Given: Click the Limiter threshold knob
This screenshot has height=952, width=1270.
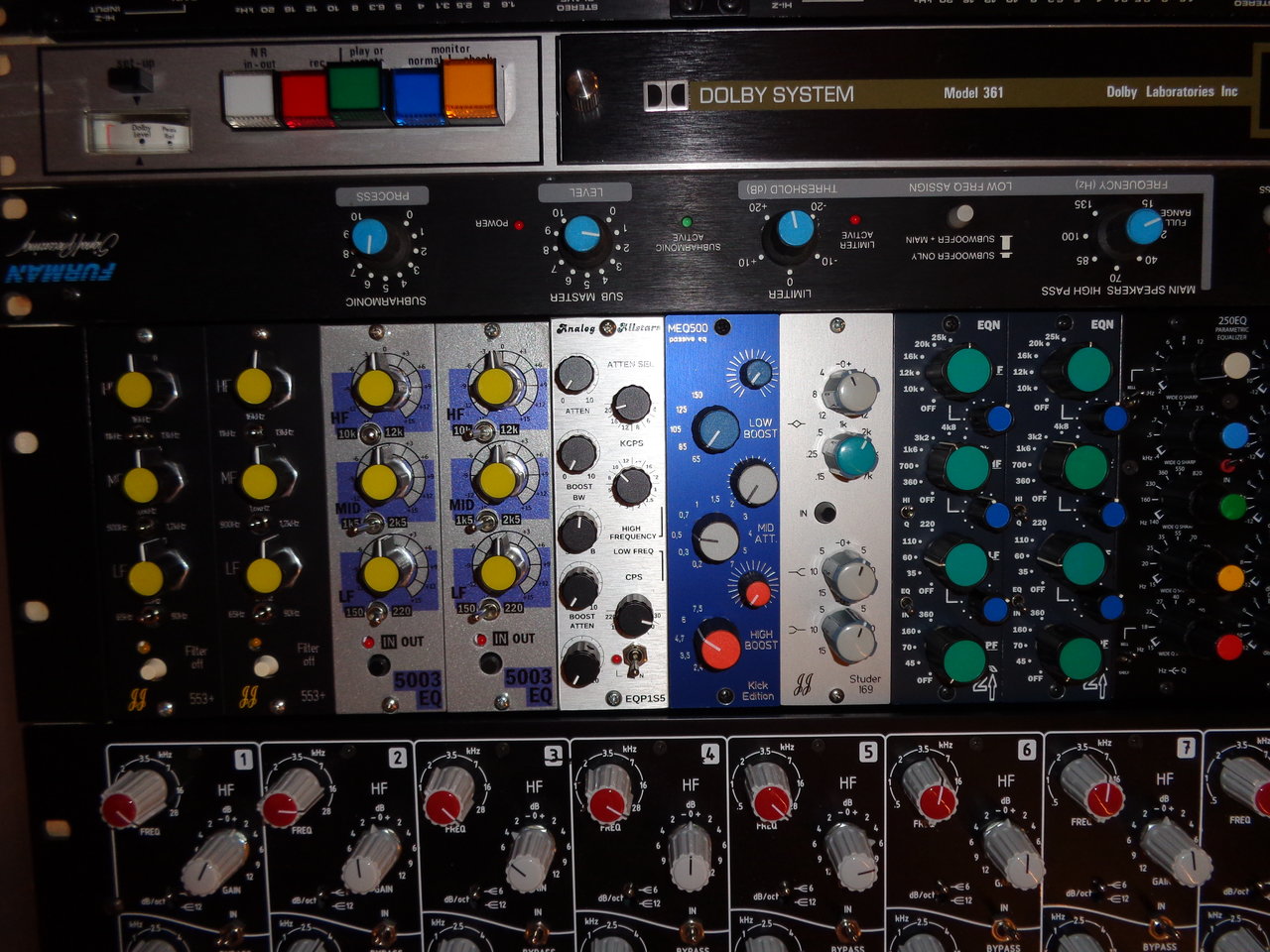Looking at the screenshot, I should [x=795, y=229].
